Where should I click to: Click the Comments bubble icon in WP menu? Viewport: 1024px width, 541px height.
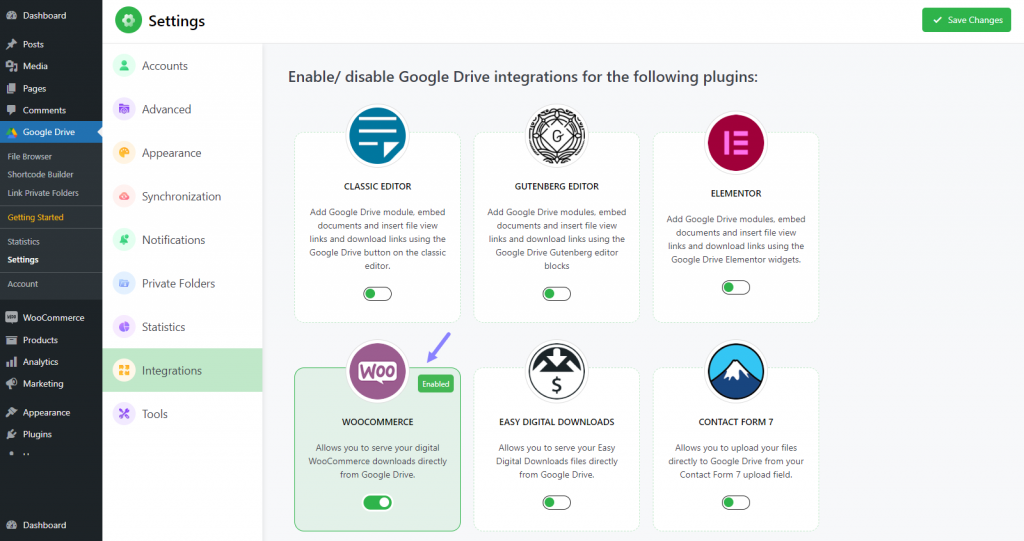tap(12, 110)
